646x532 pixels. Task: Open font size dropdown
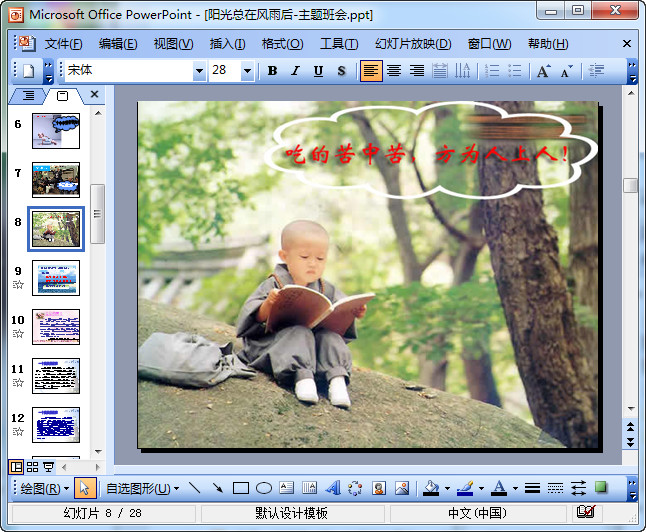247,71
